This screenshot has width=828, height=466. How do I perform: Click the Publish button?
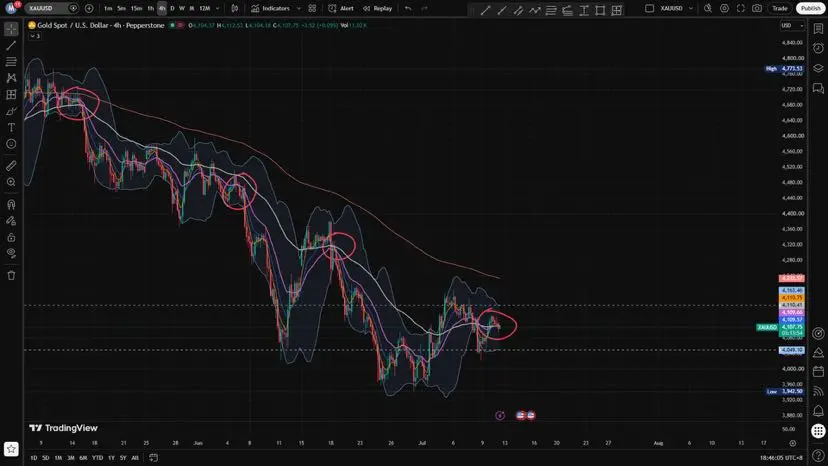[x=811, y=8]
